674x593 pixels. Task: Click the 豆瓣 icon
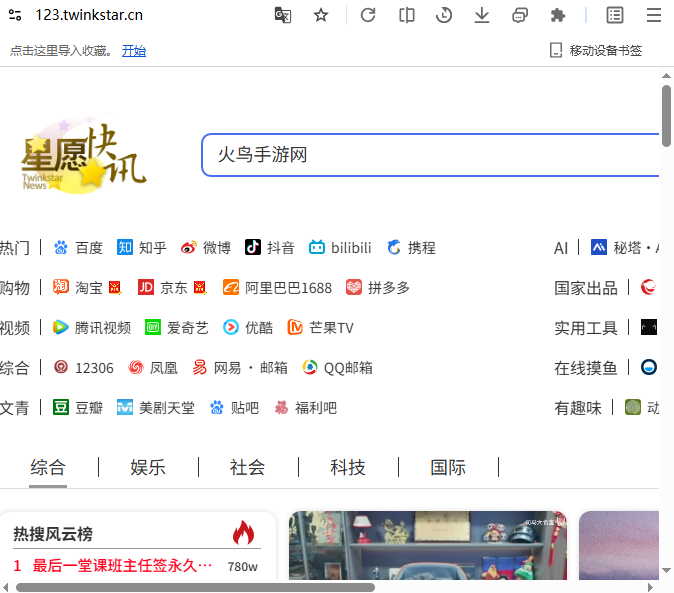(61, 407)
